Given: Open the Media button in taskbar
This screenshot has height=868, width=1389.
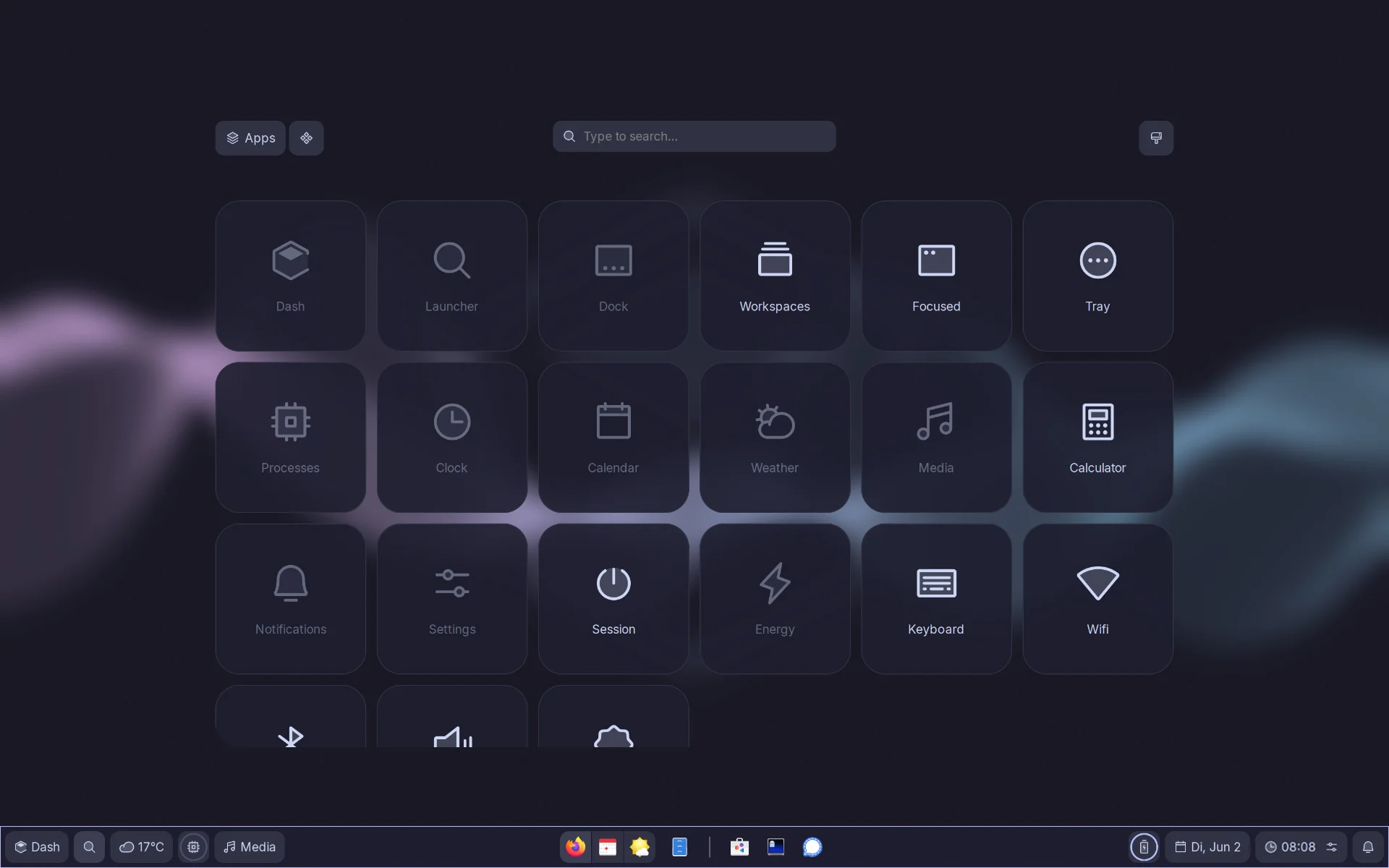Looking at the screenshot, I should click(x=250, y=847).
